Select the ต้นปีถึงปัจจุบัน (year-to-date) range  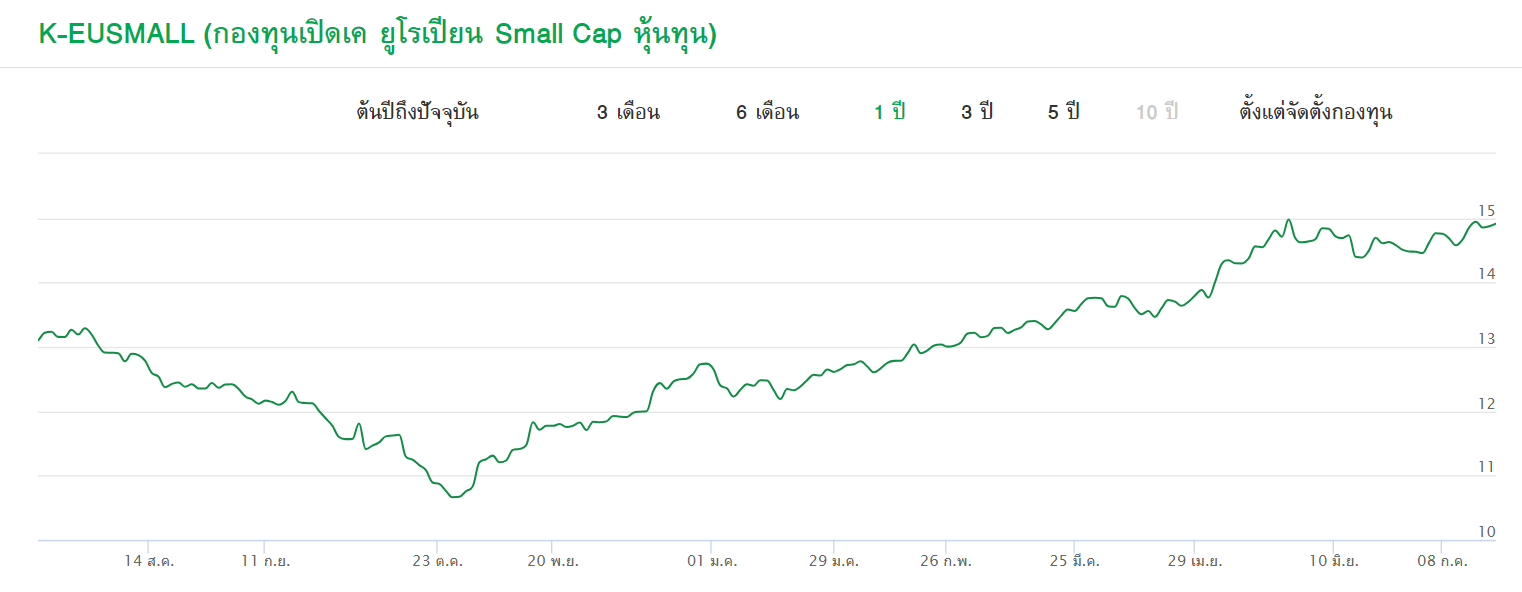click(x=417, y=112)
